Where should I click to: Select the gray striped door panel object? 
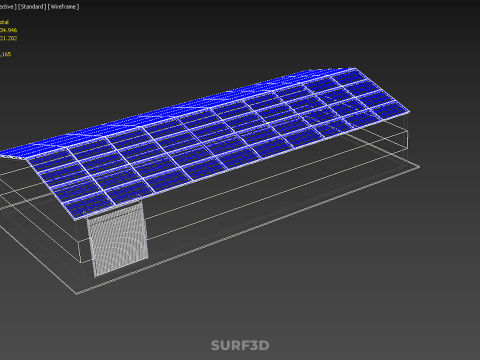(x=117, y=239)
